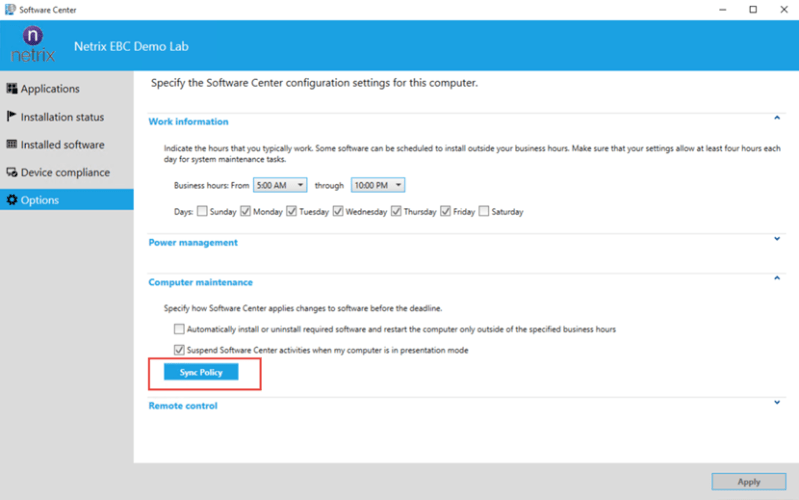Viewport: 799px width, 500px height.
Task: Expand the Power management section
Action: point(776,239)
